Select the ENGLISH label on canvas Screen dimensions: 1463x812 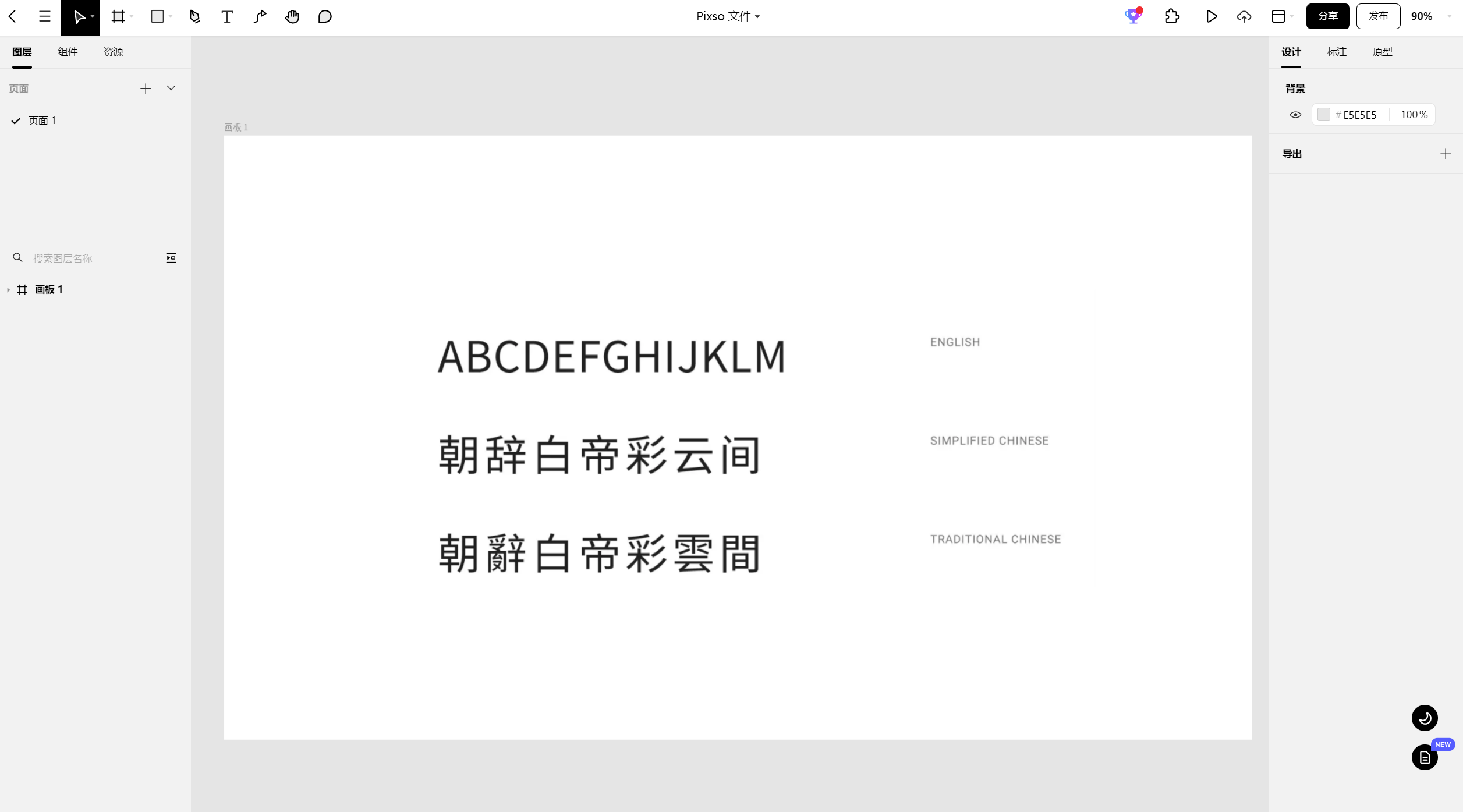955,342
